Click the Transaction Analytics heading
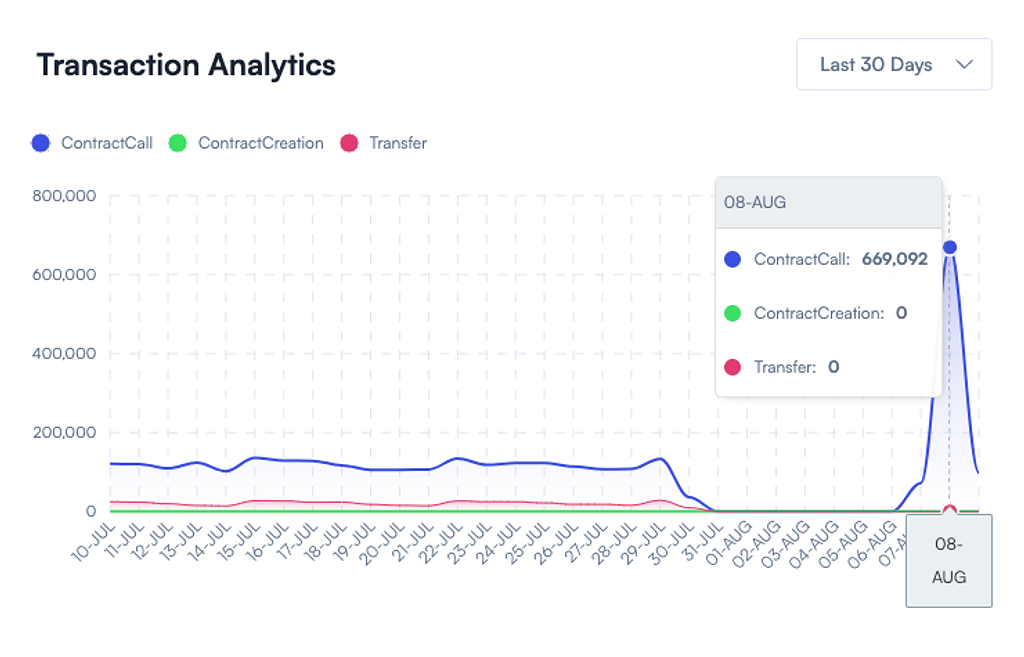Image resolution: width=1024 pixels, height=657 pixels. pyautogui.click(x=186, y=65)
